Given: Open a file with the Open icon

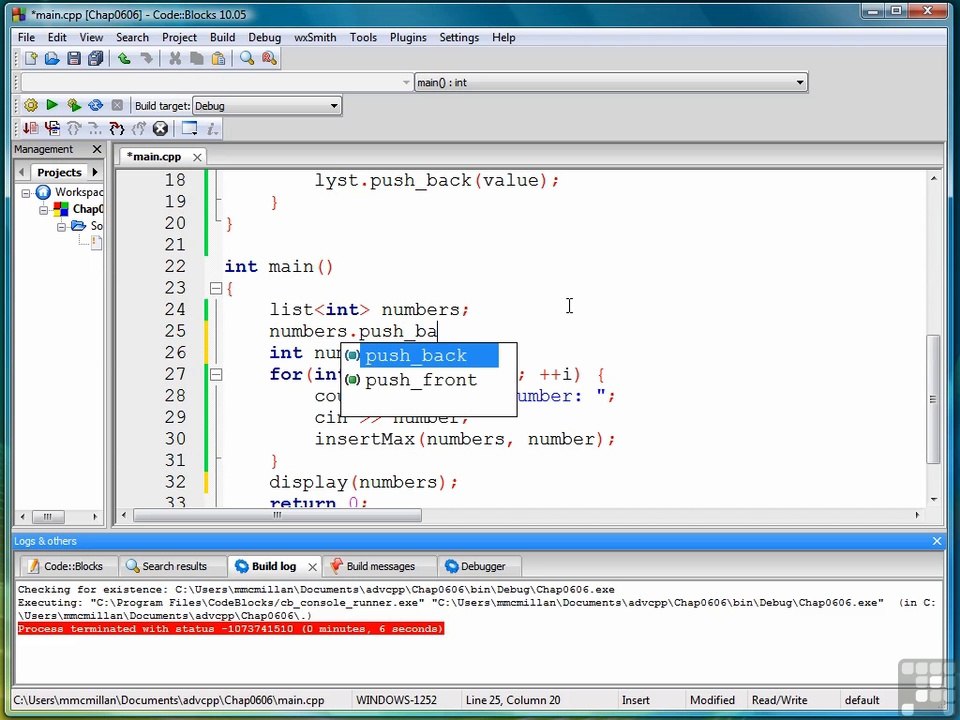Looking at the screenshot, I should 52,58.
